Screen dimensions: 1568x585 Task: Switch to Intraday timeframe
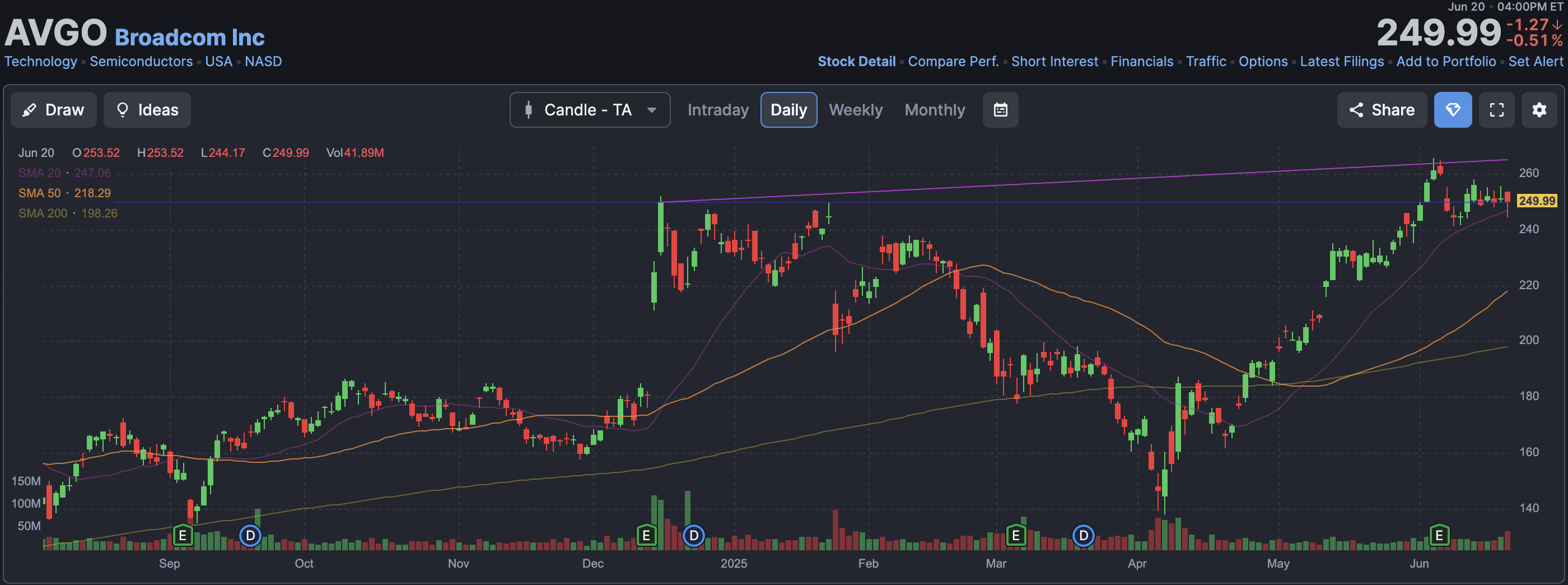718,110
